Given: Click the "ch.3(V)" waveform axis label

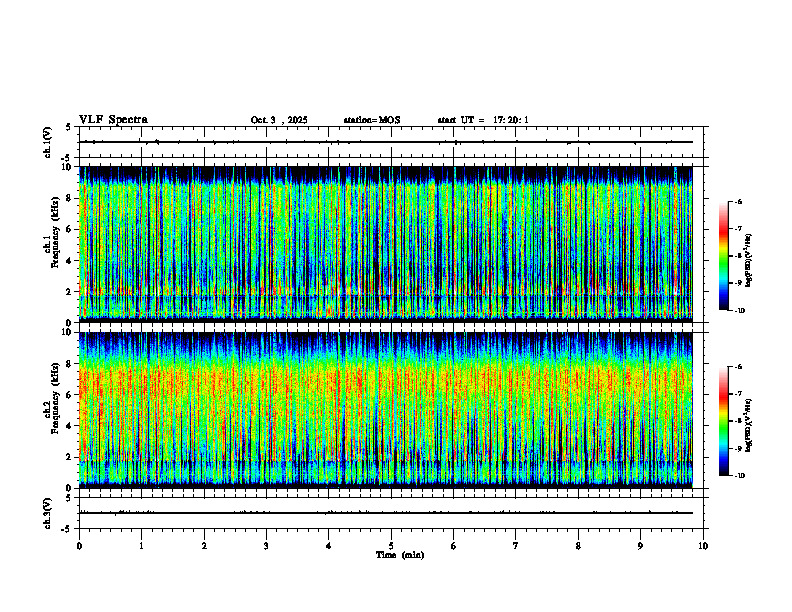Looking at the screenshot, I should tap(48, 513).
